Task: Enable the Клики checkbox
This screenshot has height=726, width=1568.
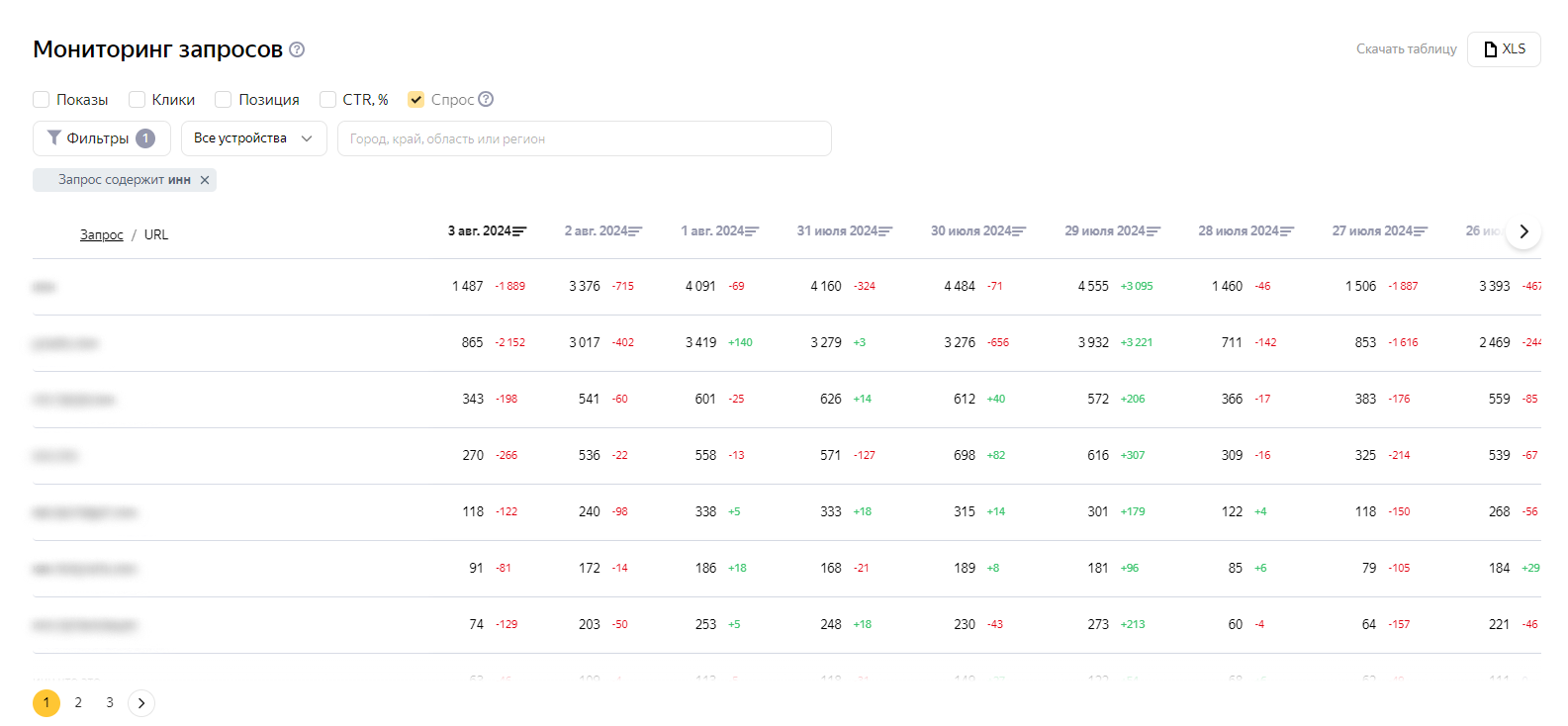Action: [x=137, y=99]
